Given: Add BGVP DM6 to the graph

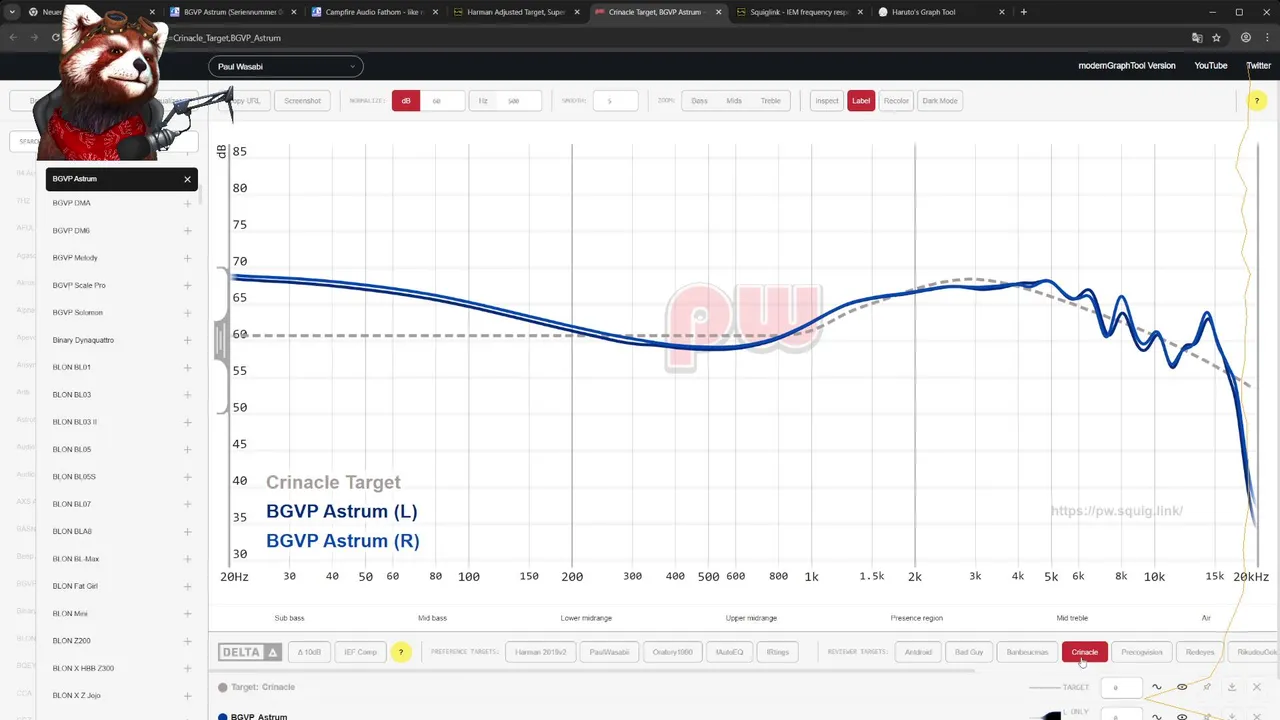Looking at the screenshot, I should point(187,231).
